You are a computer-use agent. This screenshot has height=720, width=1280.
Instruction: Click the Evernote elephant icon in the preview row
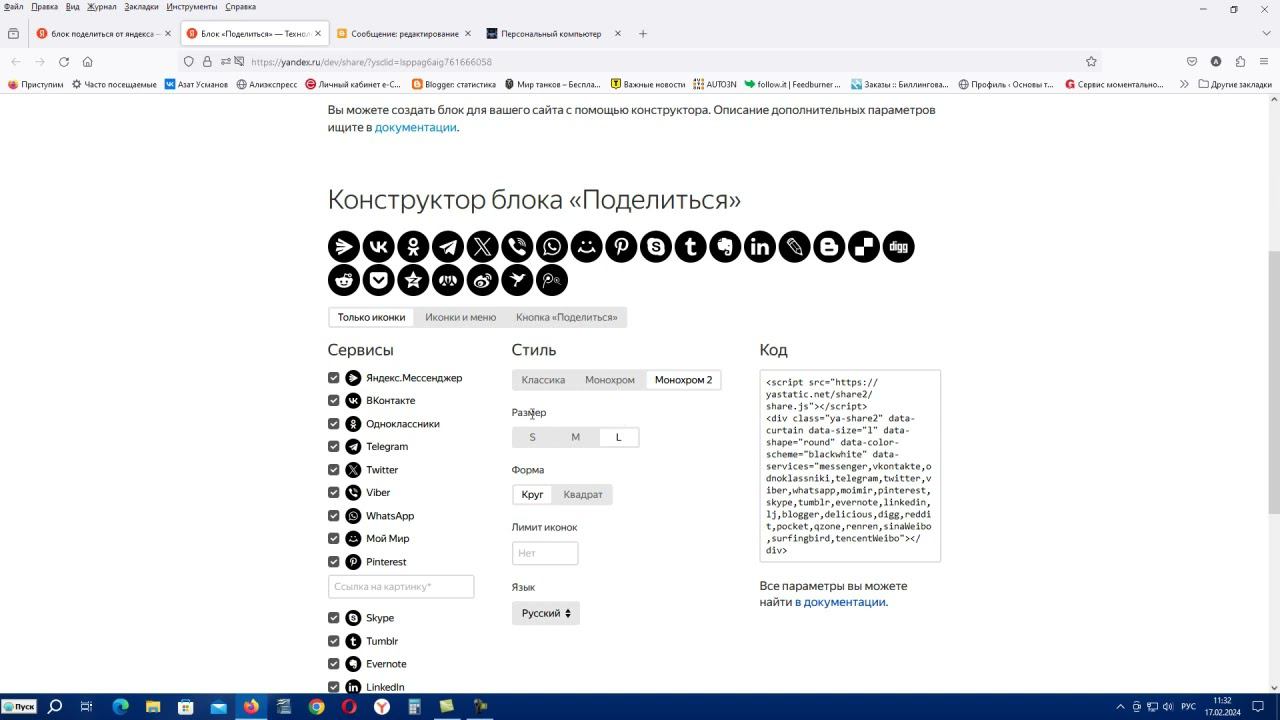click(x=725, y=246)
